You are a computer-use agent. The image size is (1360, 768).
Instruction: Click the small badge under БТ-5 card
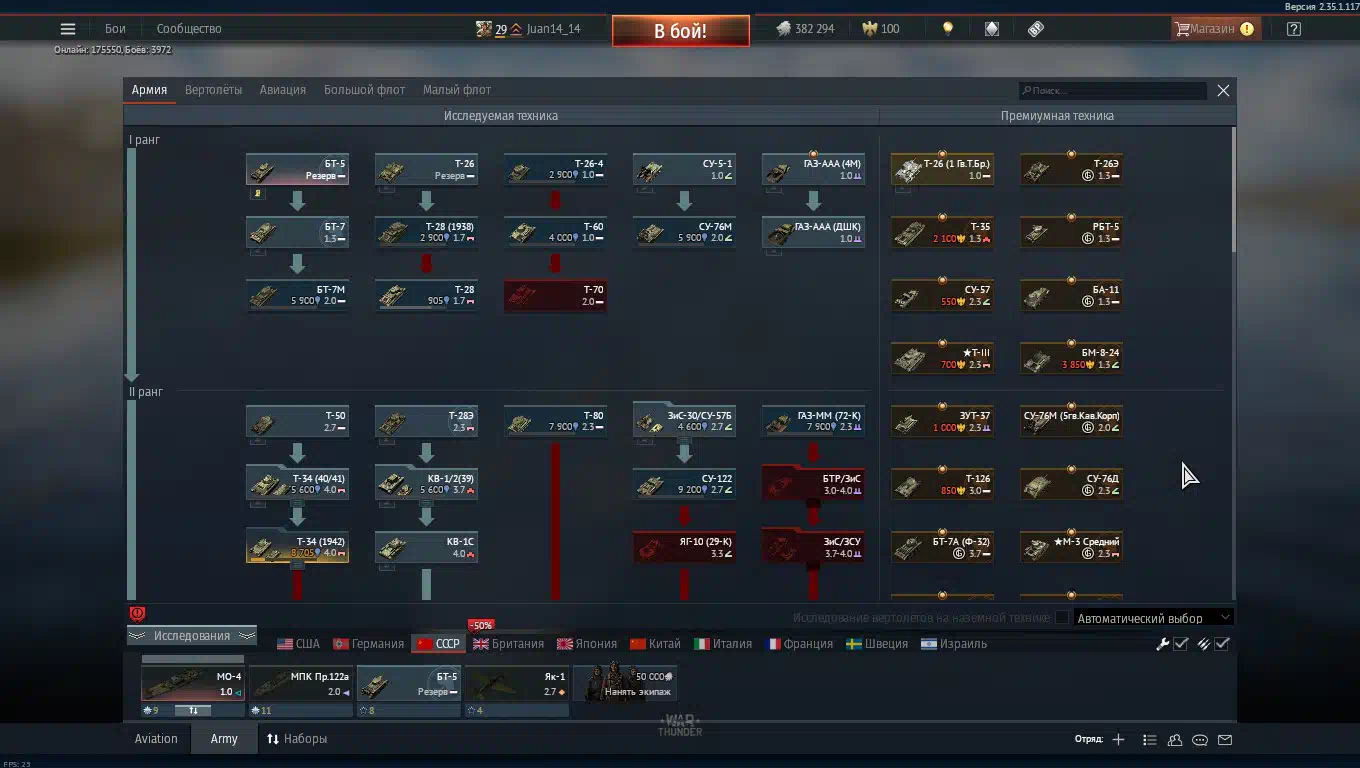tap(257, 193)
